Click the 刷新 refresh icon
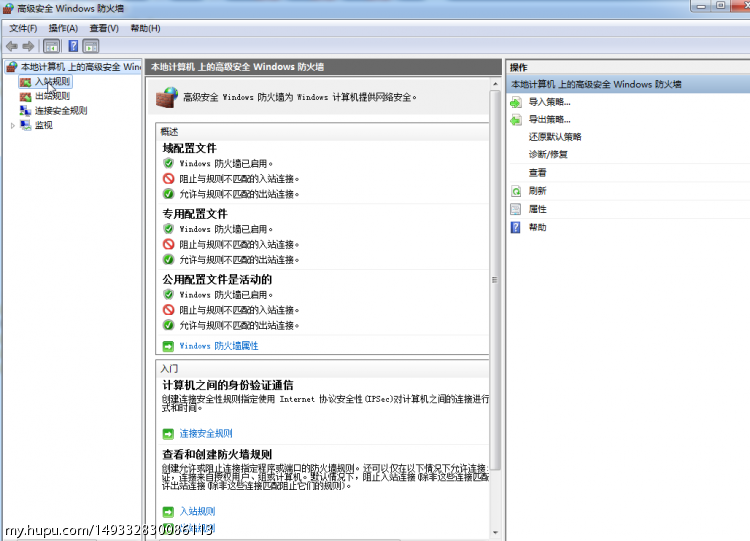Screen dimensions: 750x541 click(x=516, y=191)
